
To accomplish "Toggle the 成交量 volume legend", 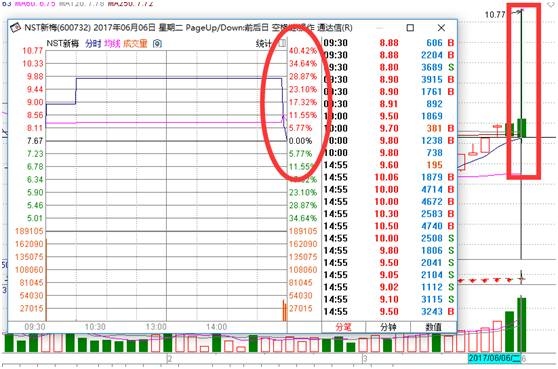I will [135, 44].
